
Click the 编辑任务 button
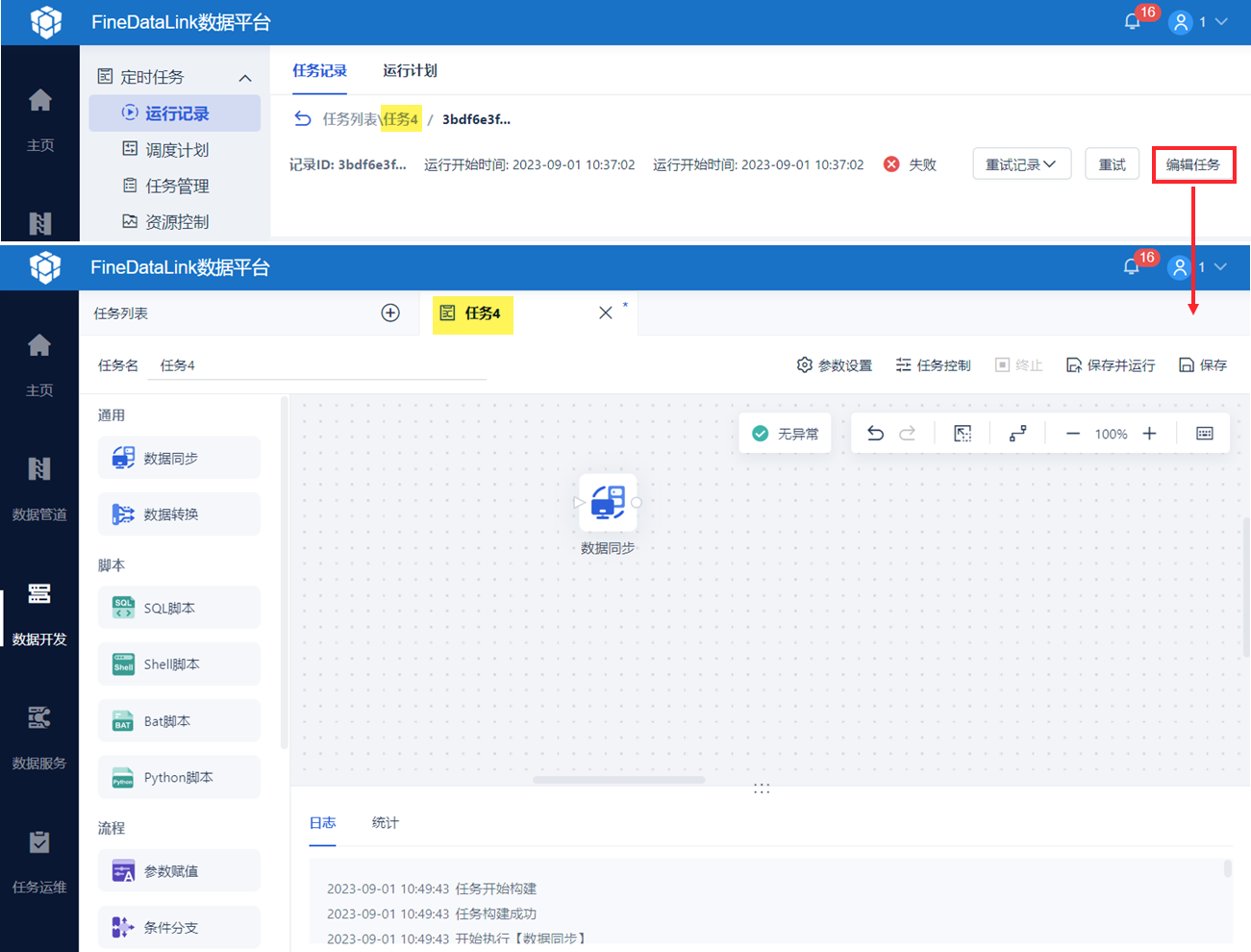[1193, 164]
